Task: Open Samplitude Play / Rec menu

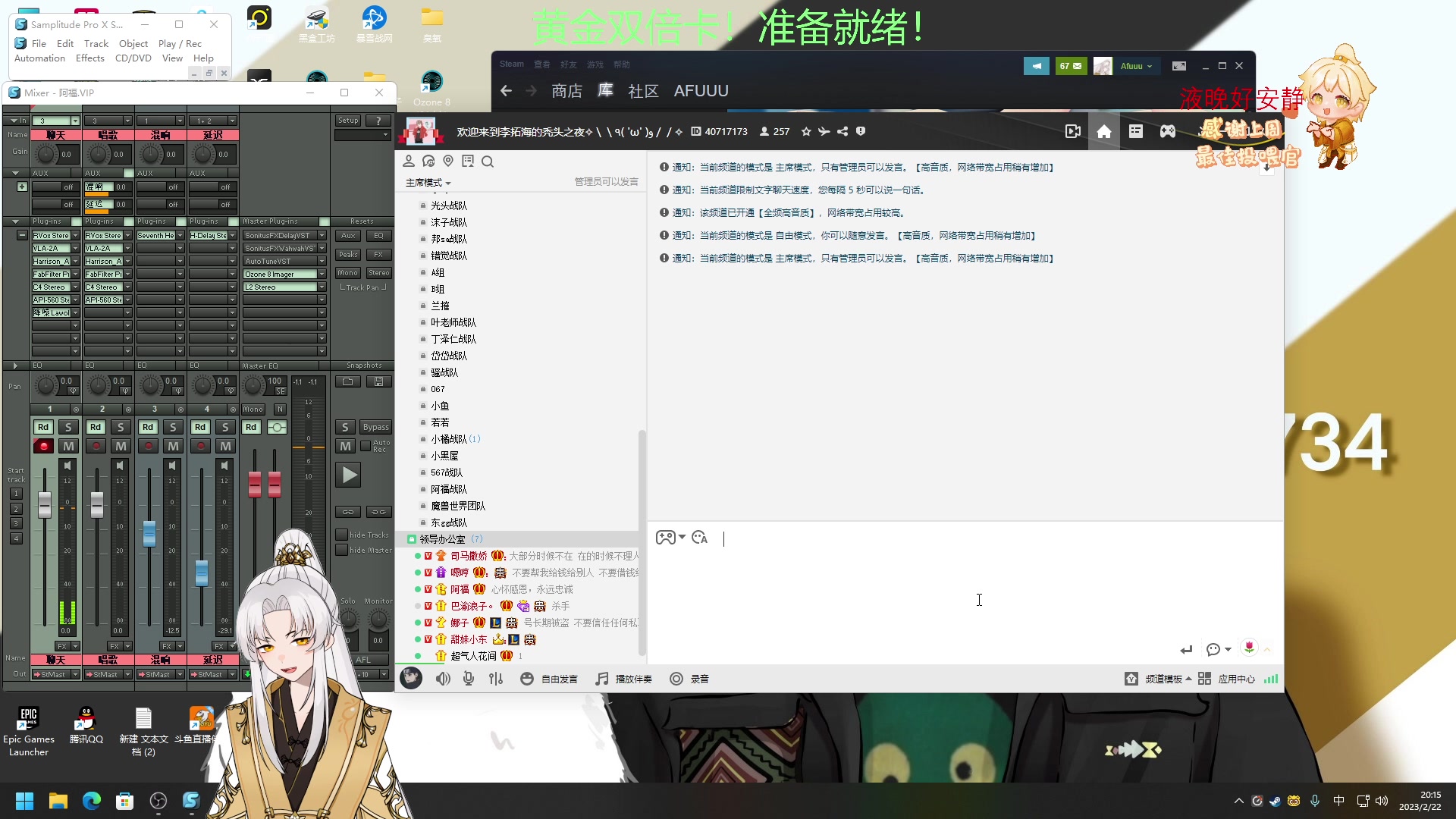Action: pyautogui.click(x=180, y=43)
